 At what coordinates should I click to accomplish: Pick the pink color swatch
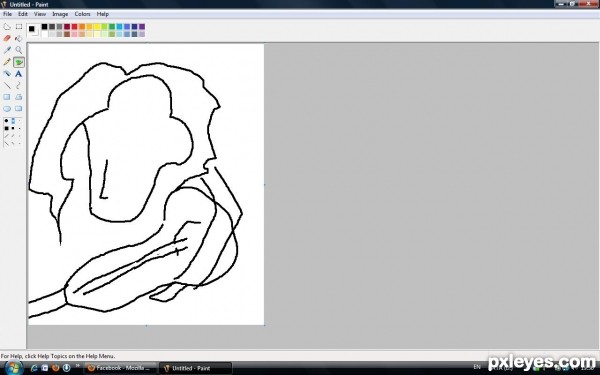click(x=74, y=34)
